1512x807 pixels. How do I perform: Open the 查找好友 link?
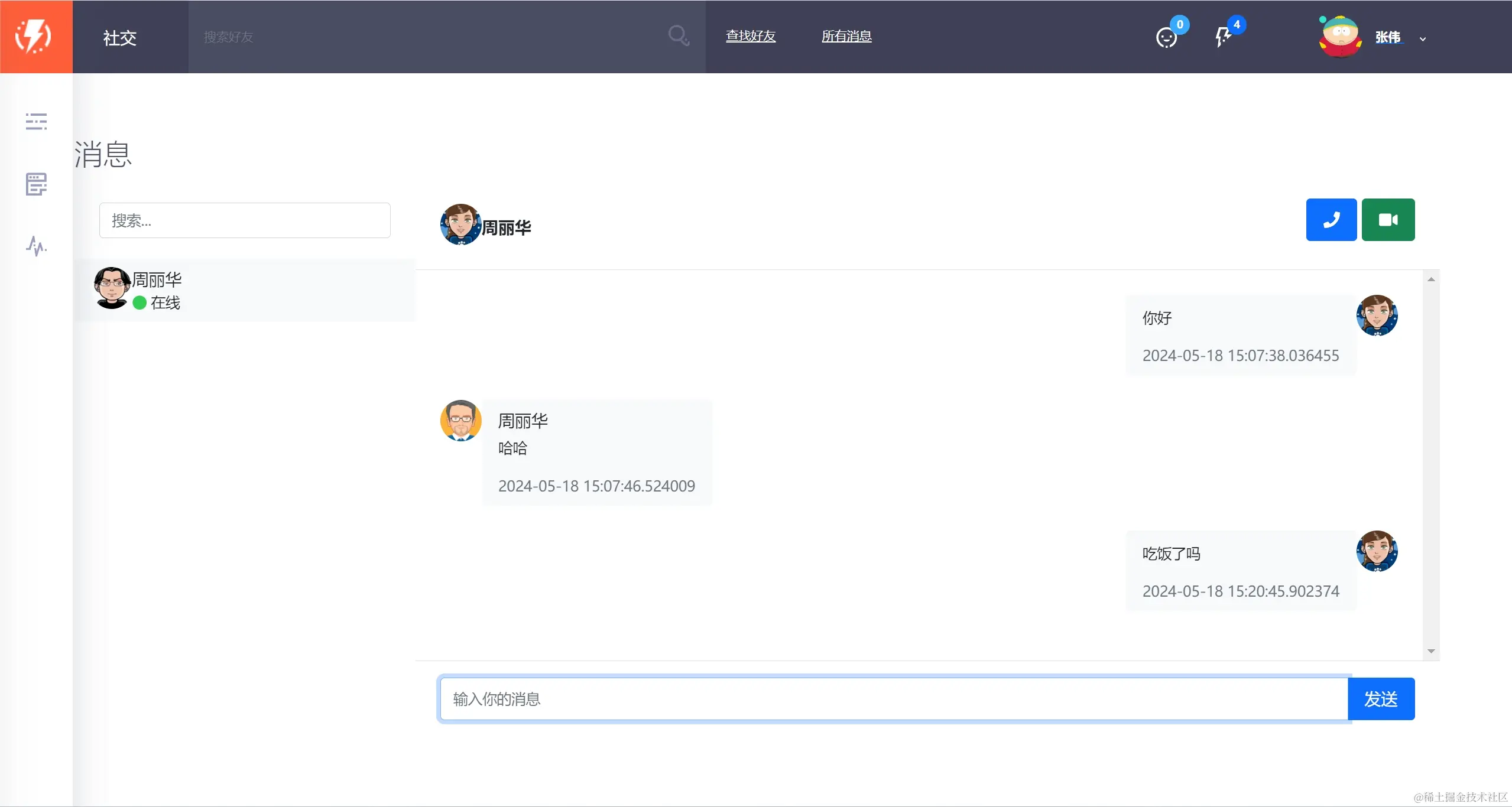[x=750, y=36]
